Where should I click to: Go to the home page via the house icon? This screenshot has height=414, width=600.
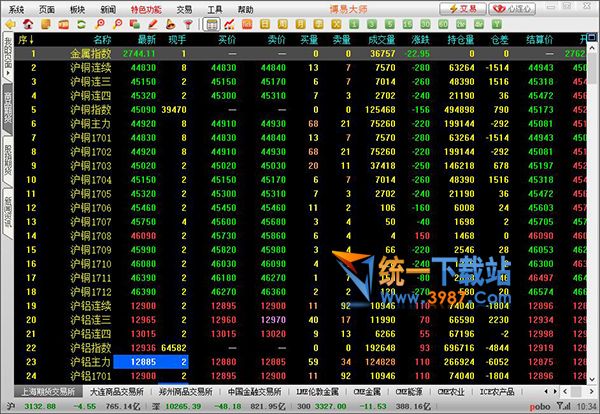28,24
